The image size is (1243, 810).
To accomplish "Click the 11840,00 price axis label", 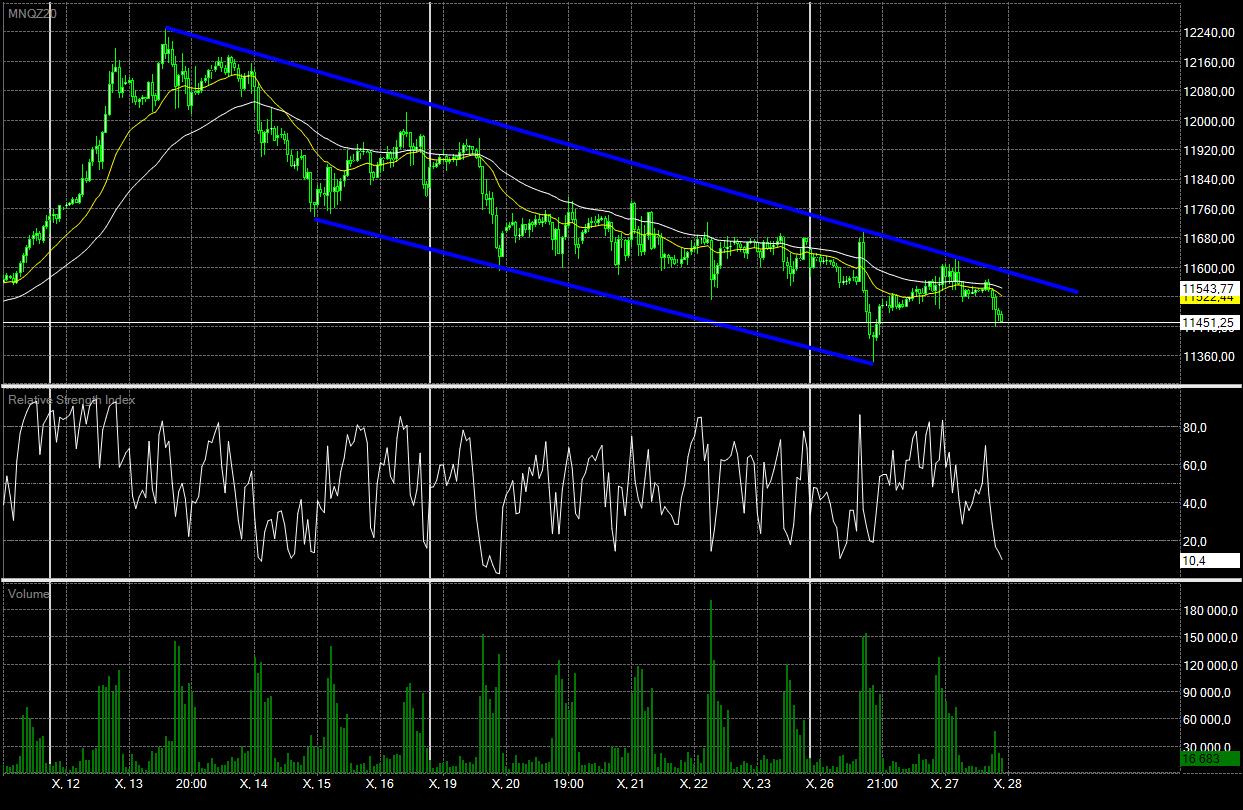I will 1207,180.
